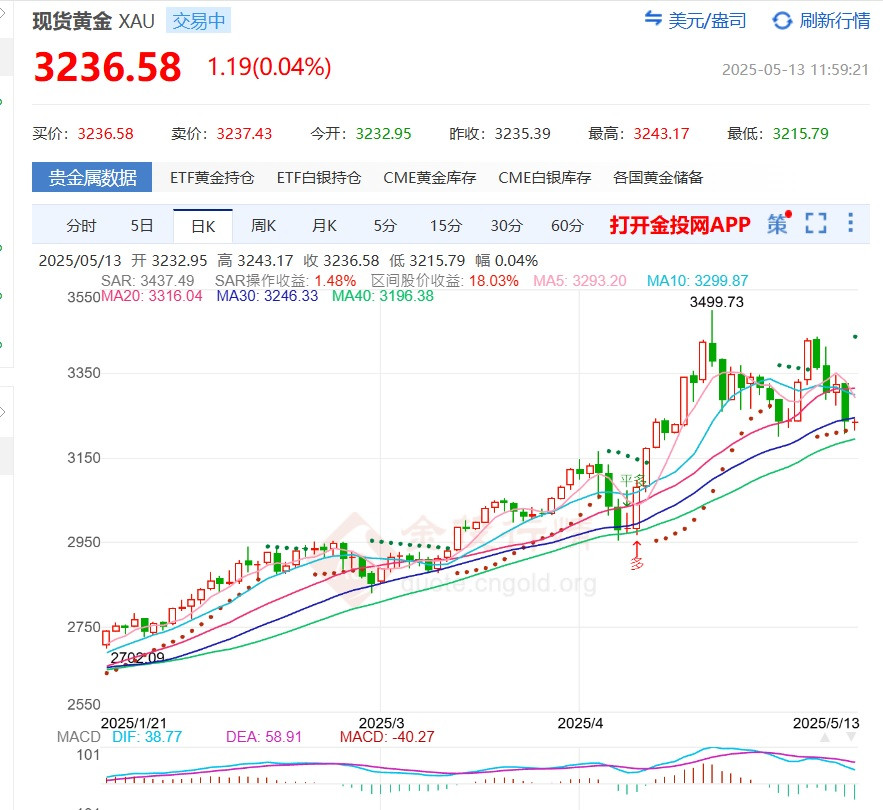The image size is (883, 810).
Task: Open the 各国黄金储备 link
Action: (658, 177)
